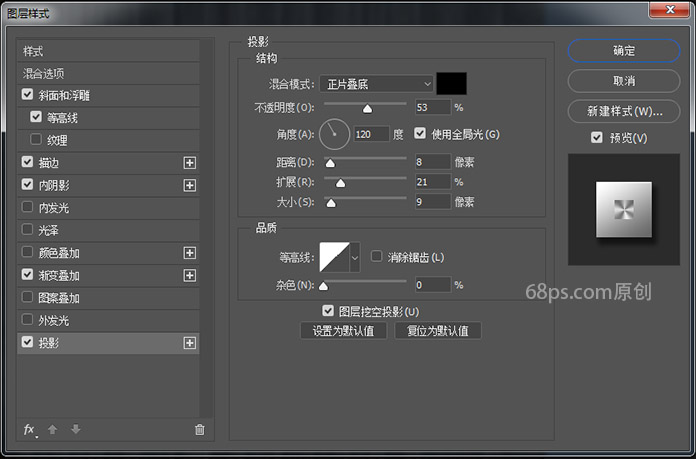Uncheck the 等高线 sub-option checkbox
The height and width of the screenshot is (459, 696).
(36, 117)
